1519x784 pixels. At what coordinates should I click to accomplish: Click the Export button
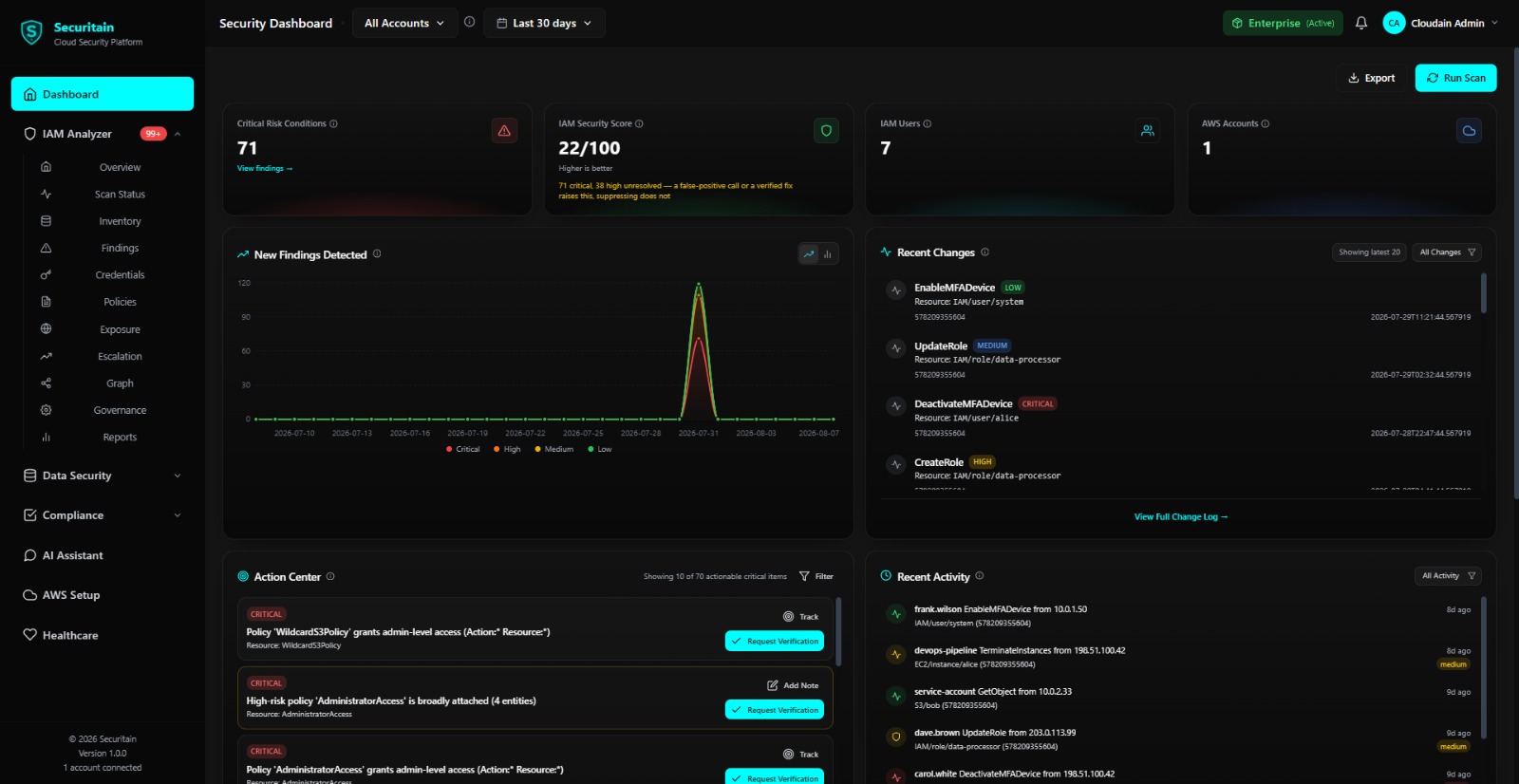(x=1372, y=78)
